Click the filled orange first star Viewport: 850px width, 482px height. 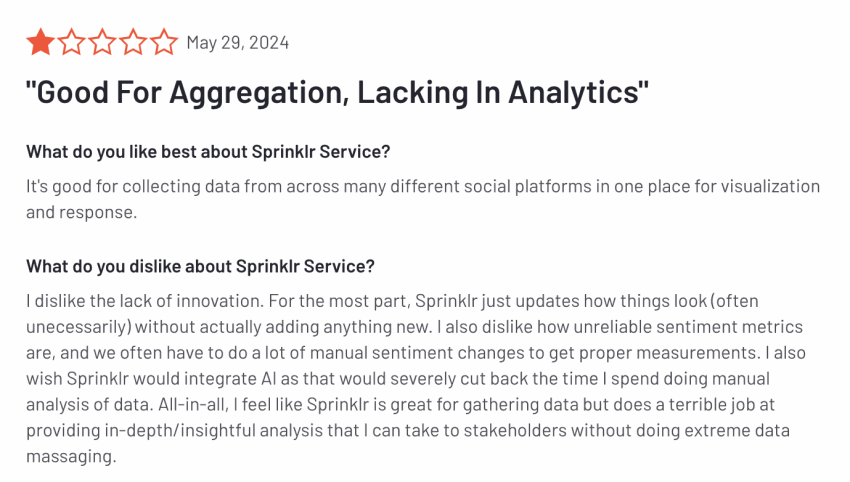click(x=40, y=42)
